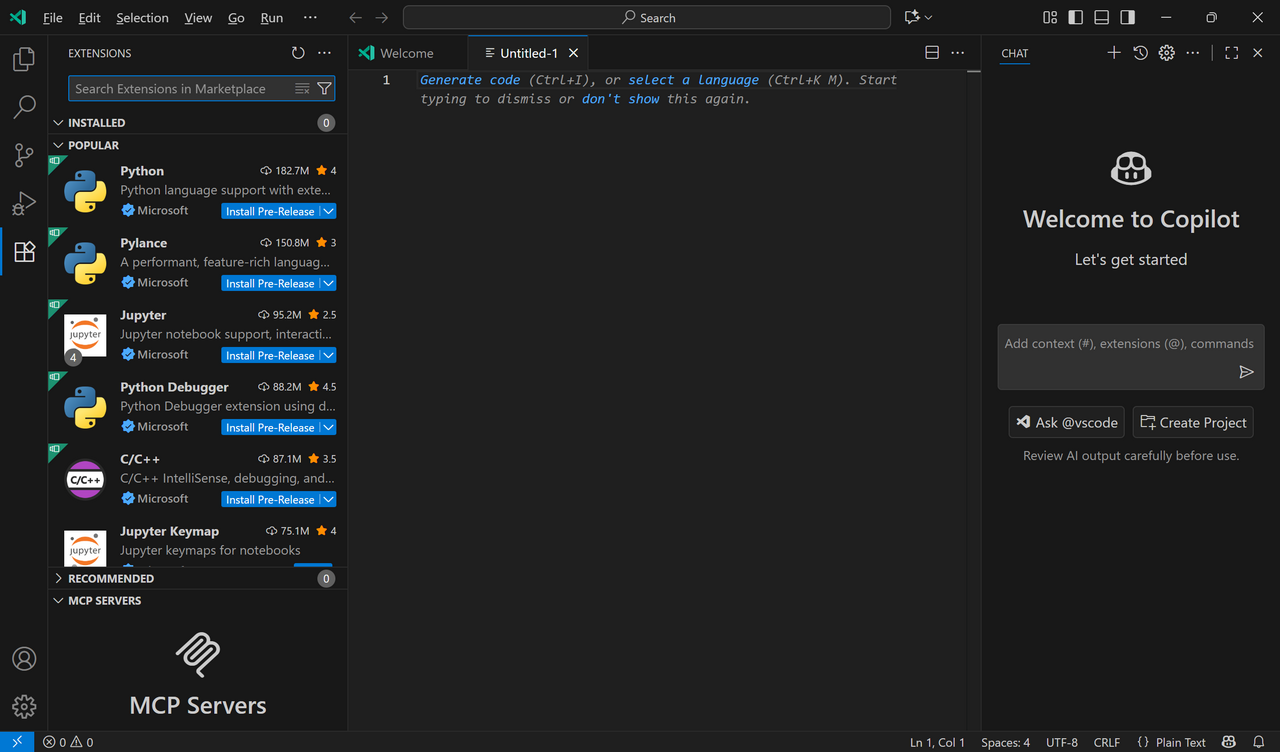Click the chat input box

[x=1131, y=357]
